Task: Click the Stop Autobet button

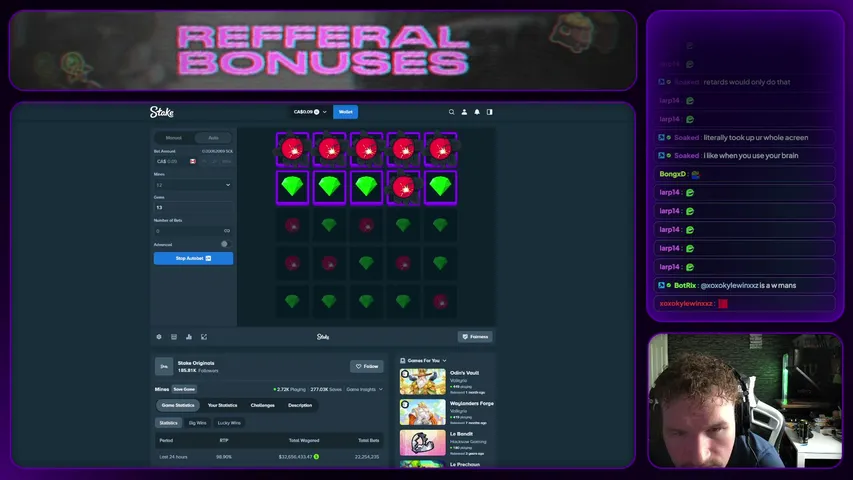Action: pyautogui.click(x=193, y=258)
